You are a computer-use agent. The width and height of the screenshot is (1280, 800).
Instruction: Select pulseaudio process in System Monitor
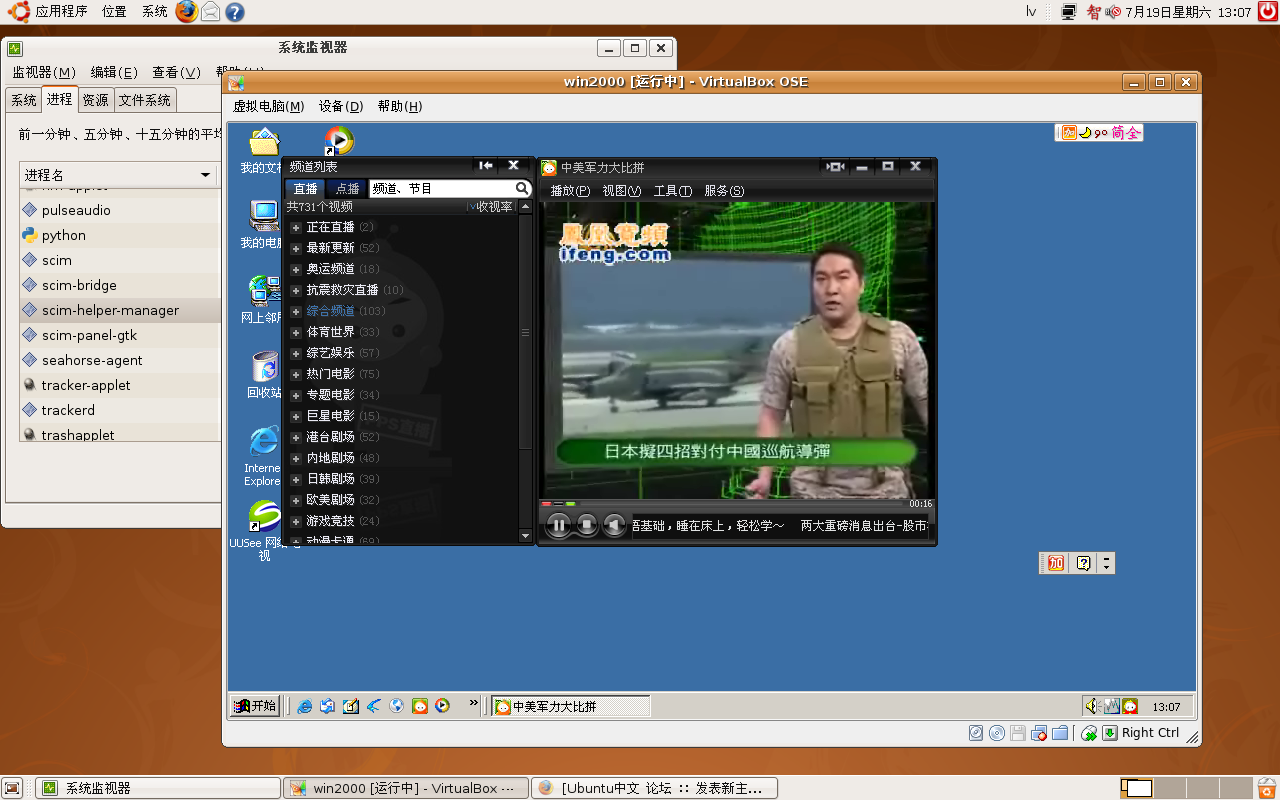120,210
